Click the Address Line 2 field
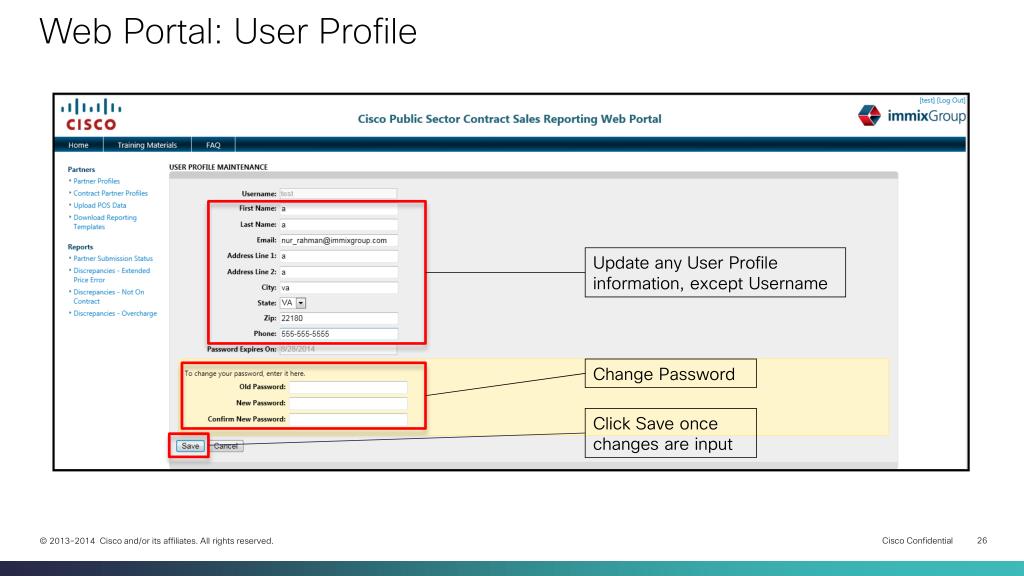The width and height of the screenshot is (1024, 576). pyautogui.click(x=338, y=272)
